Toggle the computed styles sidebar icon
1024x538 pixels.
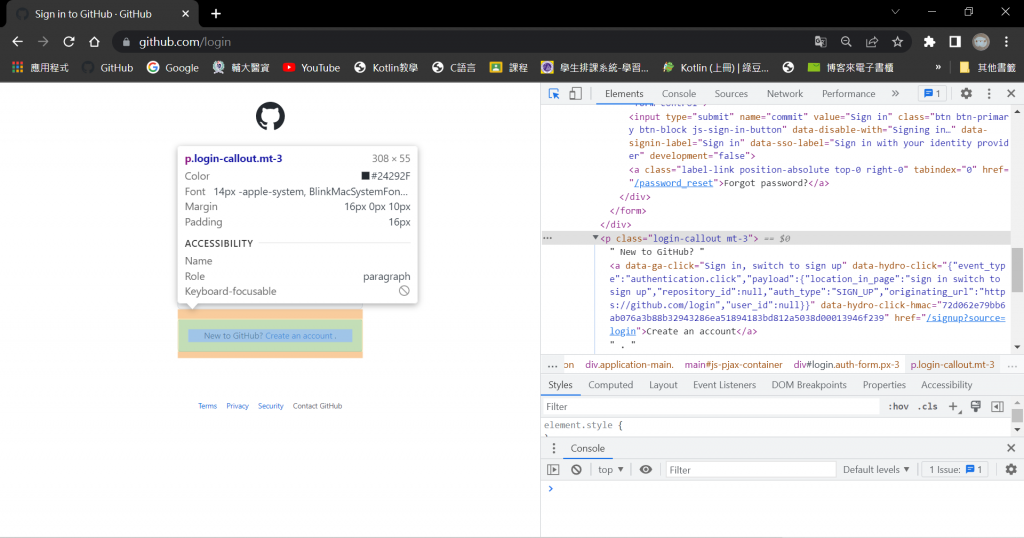(997, 406)
